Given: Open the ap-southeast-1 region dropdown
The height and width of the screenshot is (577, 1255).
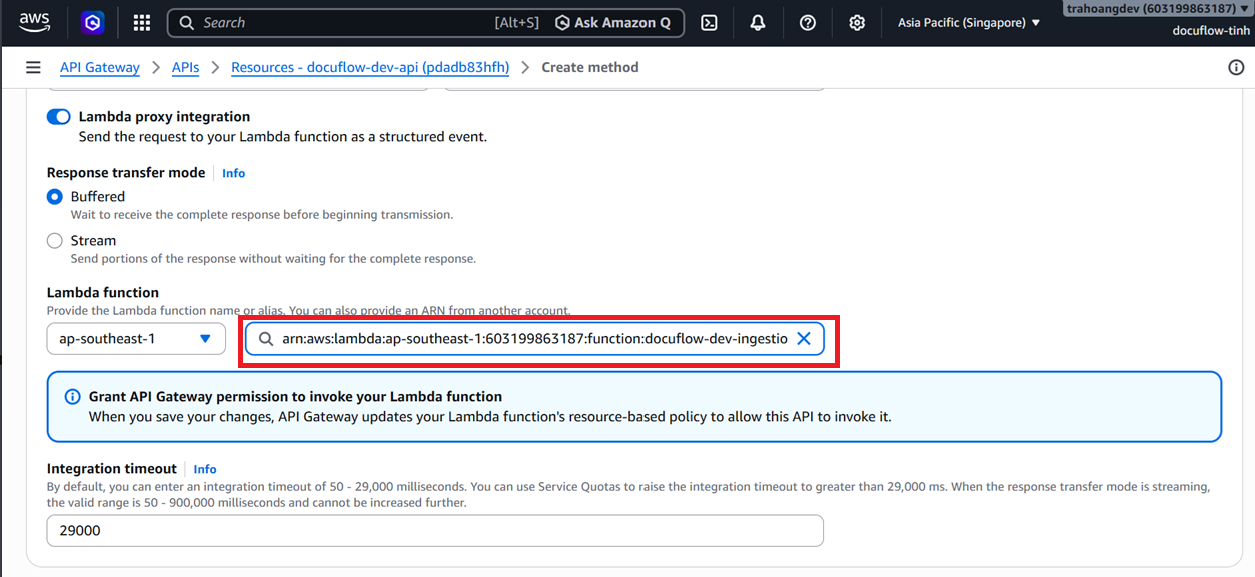Looking at the screenshot, I should click(x=136, y=338).
